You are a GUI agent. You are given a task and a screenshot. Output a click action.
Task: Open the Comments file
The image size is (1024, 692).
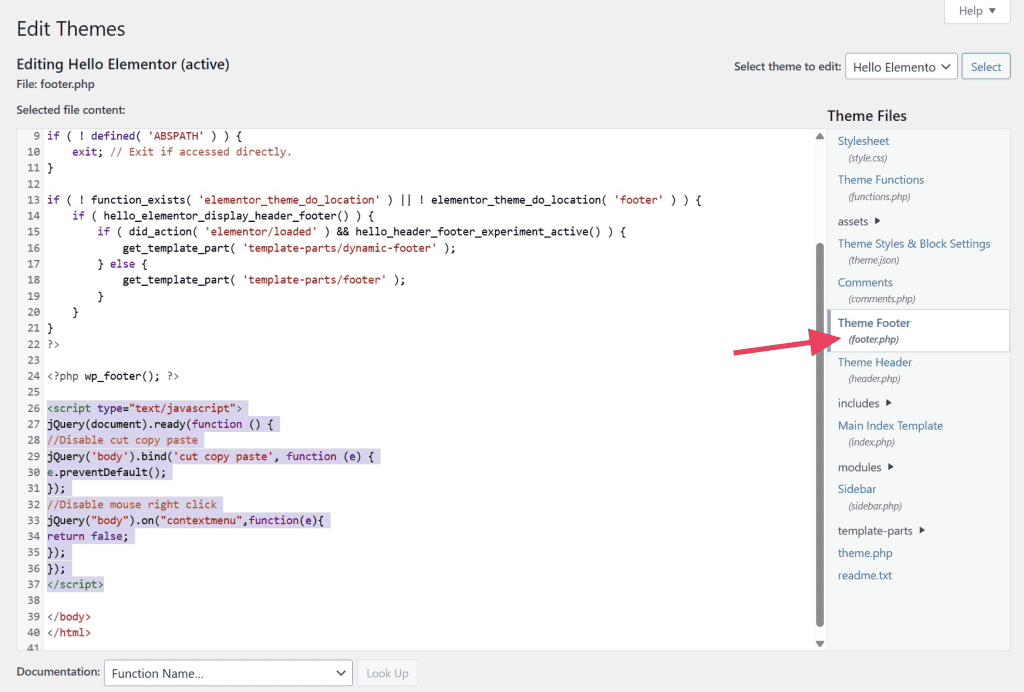[865, 283]
